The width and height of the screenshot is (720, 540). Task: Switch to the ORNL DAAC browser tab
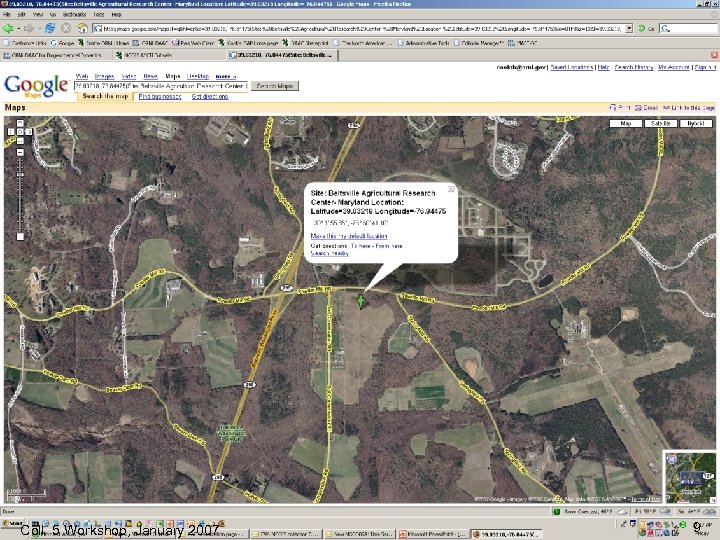click(x=57, y=55)
